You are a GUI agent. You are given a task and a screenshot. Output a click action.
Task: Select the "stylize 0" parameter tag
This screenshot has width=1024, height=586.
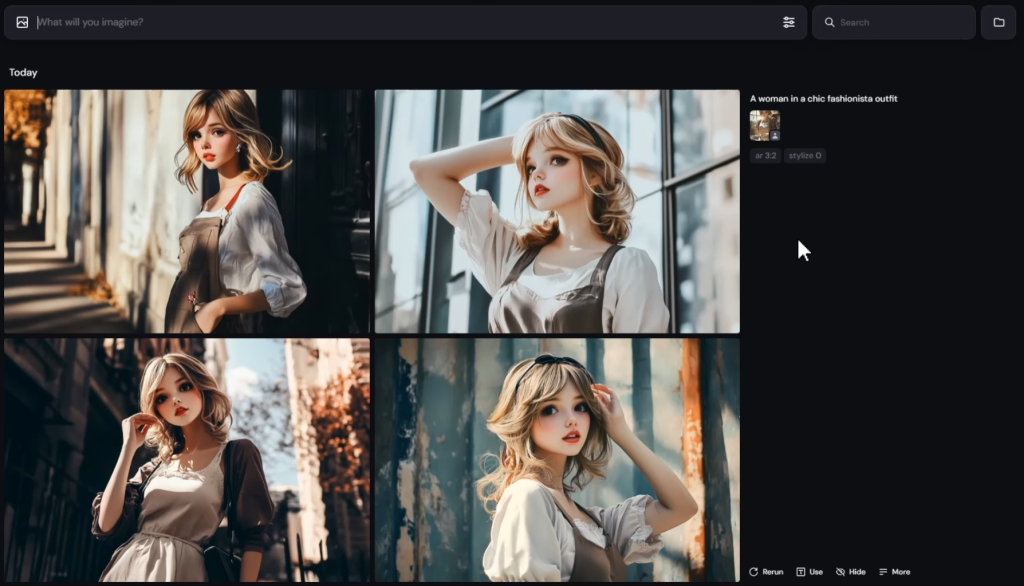804,156
